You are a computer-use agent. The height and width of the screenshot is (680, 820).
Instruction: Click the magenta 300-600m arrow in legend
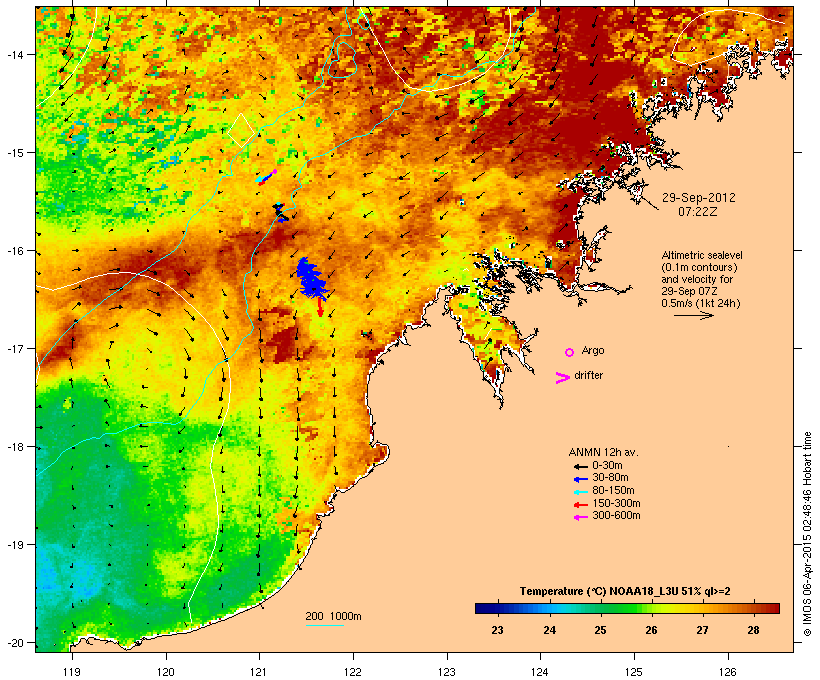pos(580,517)
